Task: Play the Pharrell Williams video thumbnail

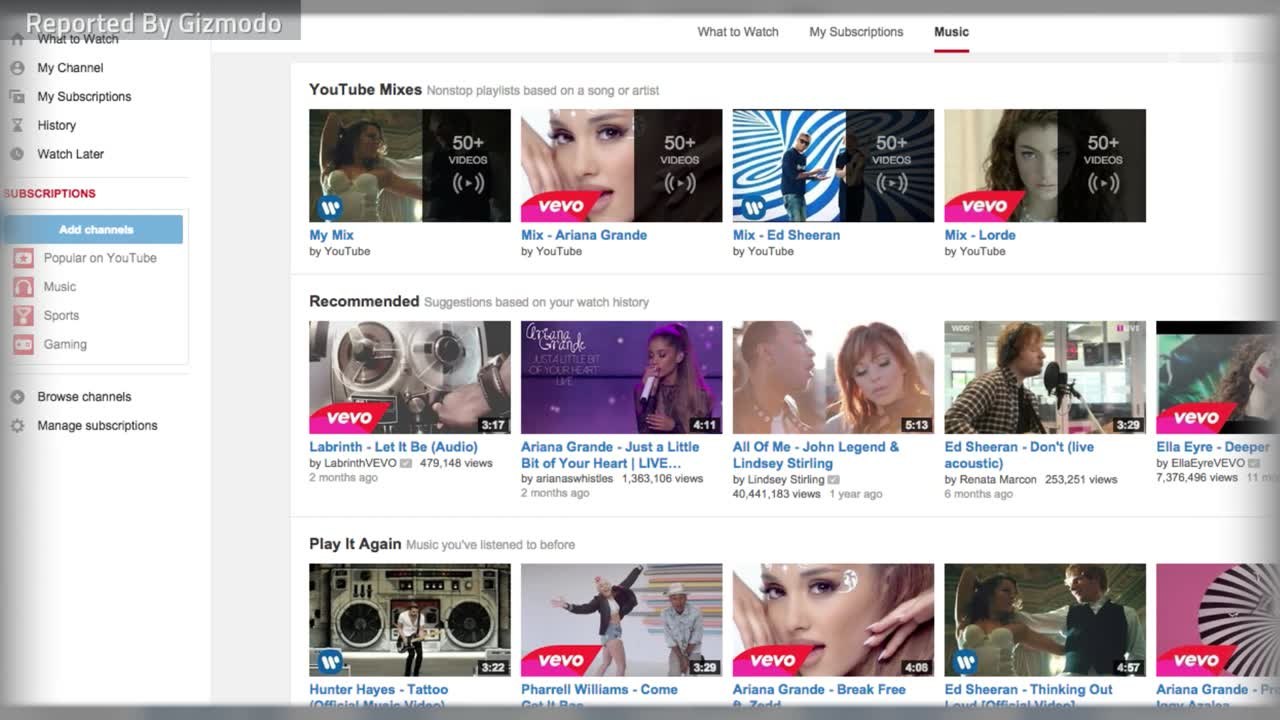Action: pyautogui.click(x=621, y=620)
